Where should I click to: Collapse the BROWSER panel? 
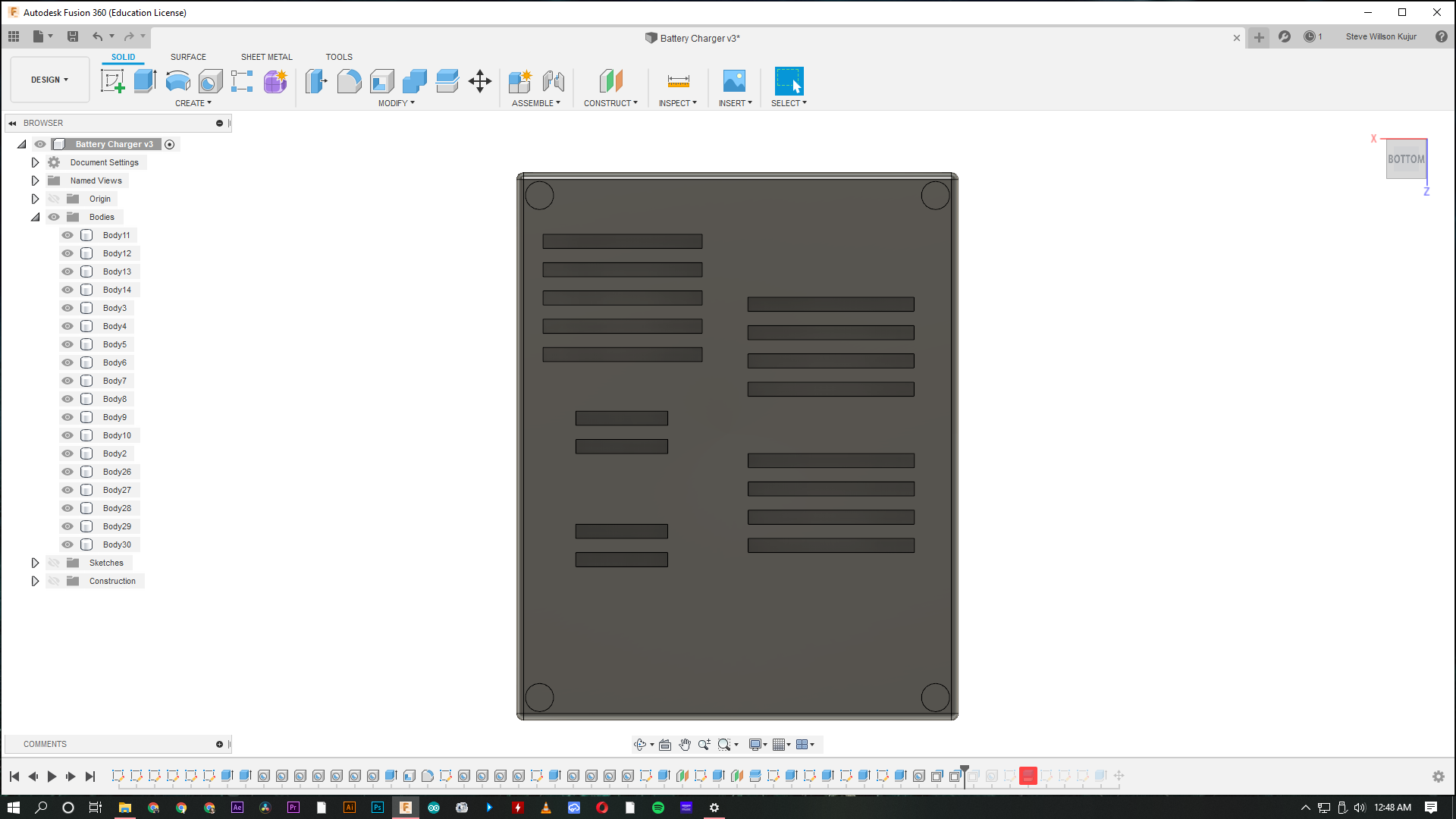pos(12,123)
